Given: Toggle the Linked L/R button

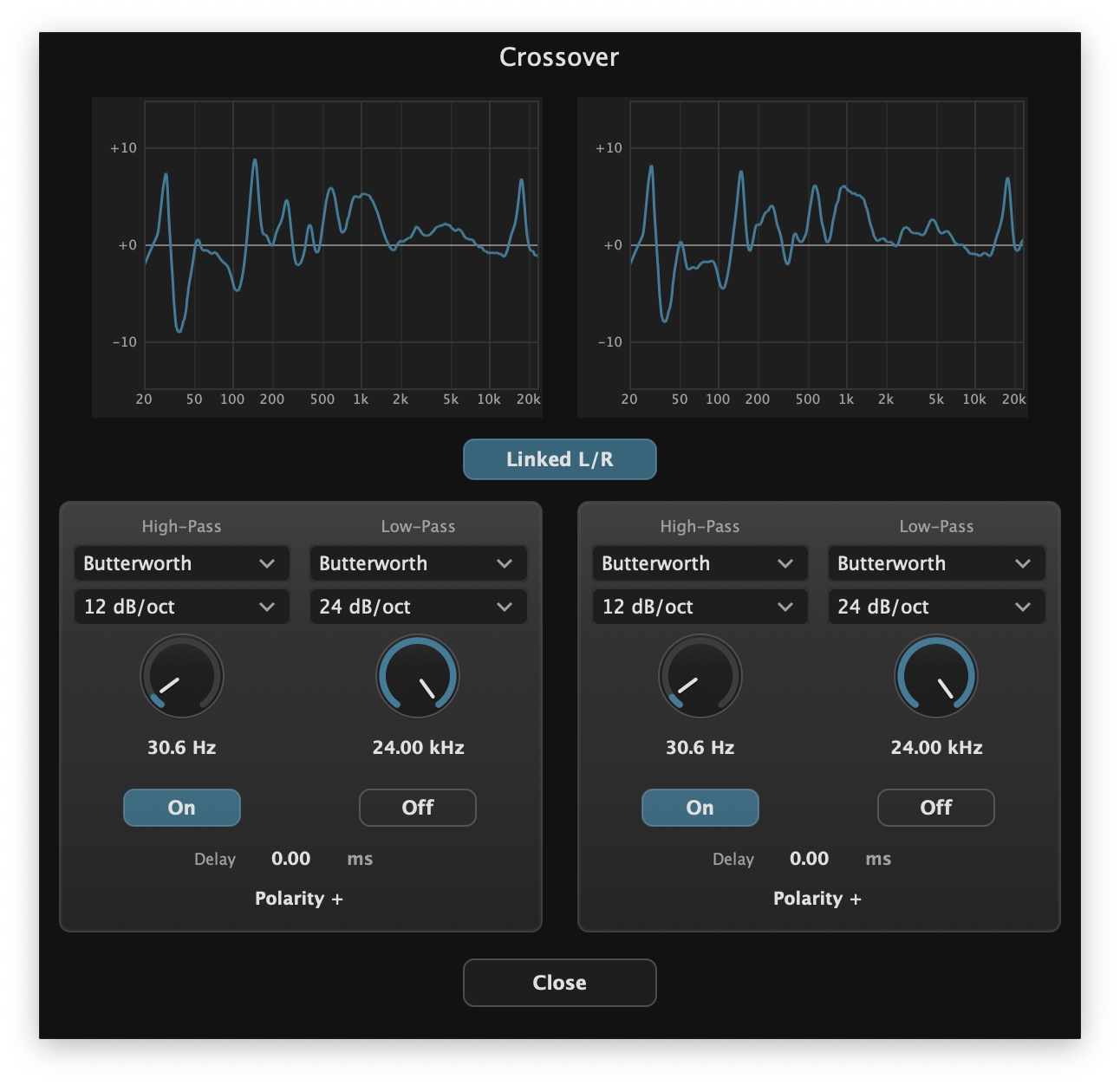Looking at the screenshot, I should click(559, 459).
